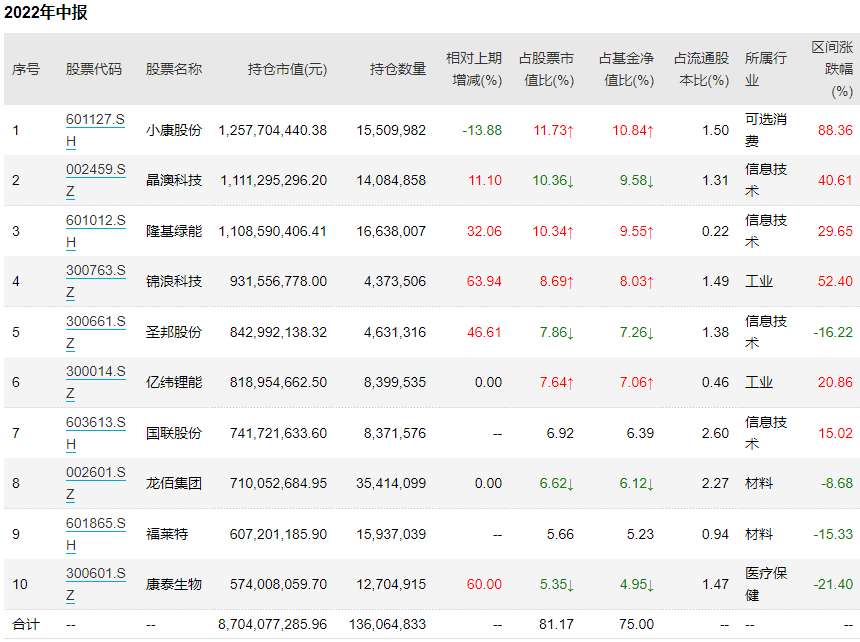Screen dimensions: 860x642
Task: Open stock code link 300014.SZ
Action: (95, 372)
